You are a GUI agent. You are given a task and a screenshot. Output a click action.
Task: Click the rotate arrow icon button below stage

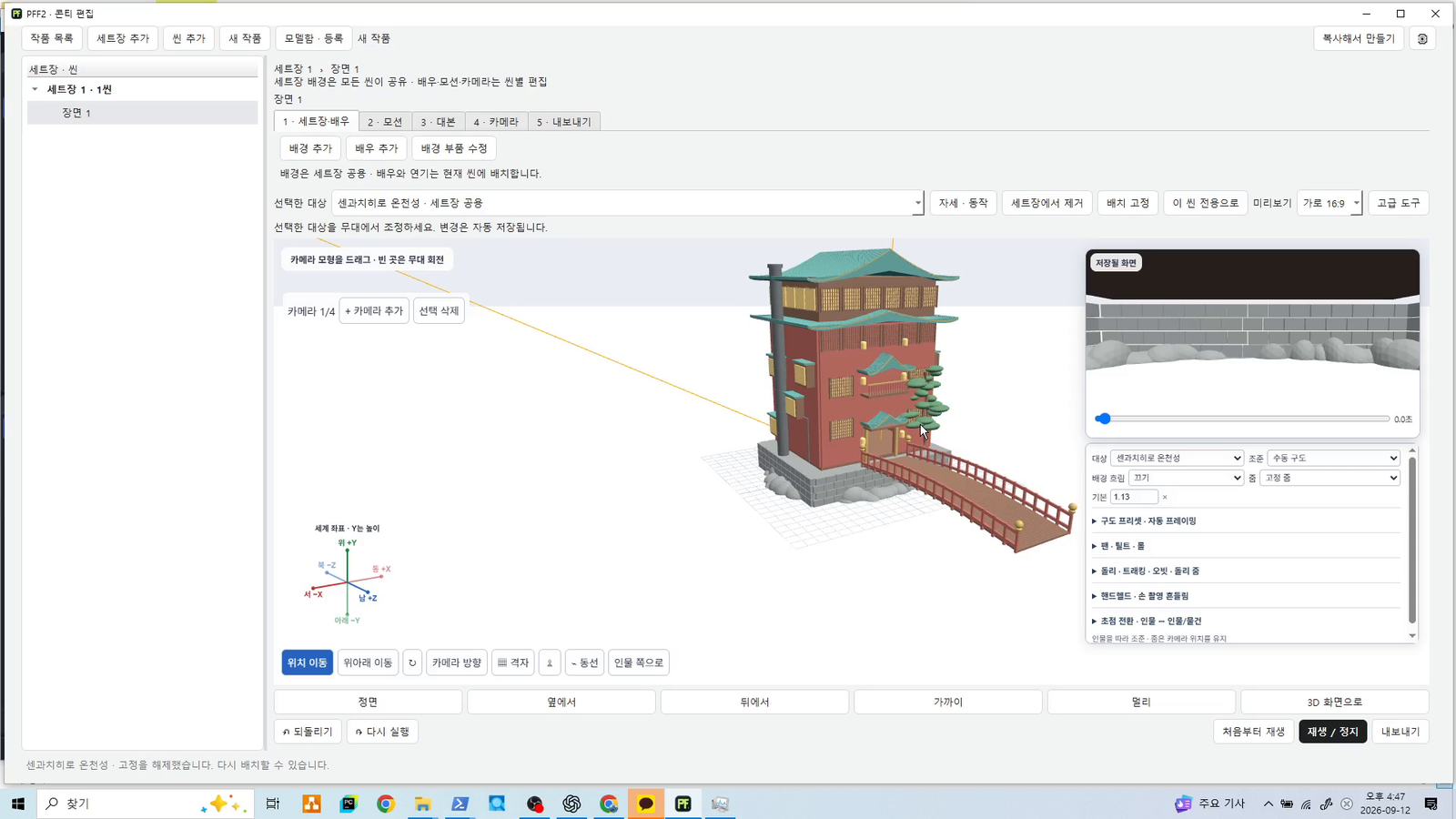(x=412, y=662)
